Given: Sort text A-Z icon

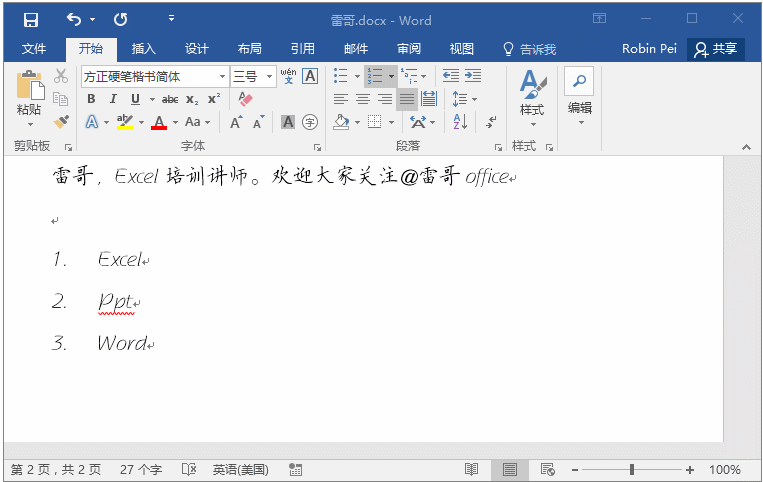Looking at the screenshot, I should click(460, 122).
